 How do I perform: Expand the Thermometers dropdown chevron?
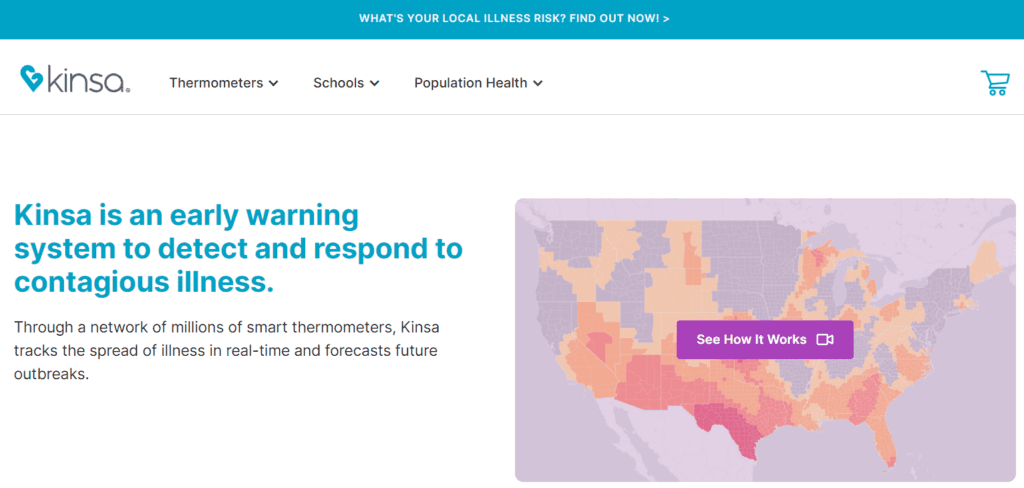click(274, 84)
